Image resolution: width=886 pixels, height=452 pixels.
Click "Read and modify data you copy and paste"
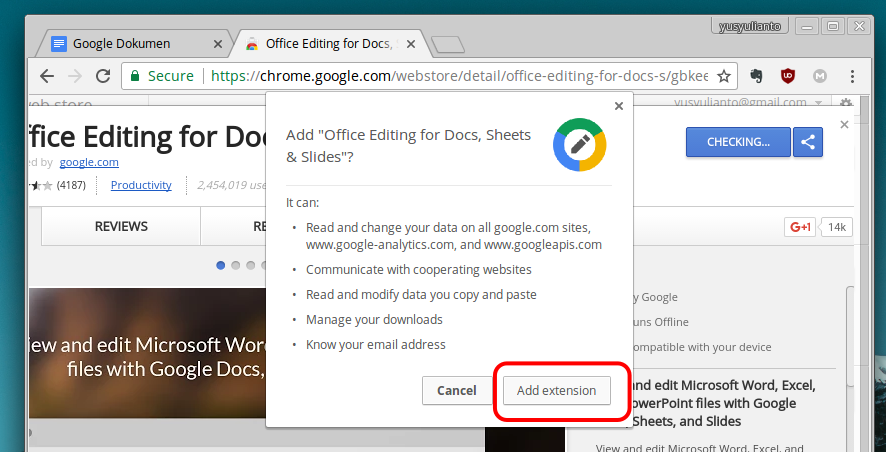click(421, 295)
